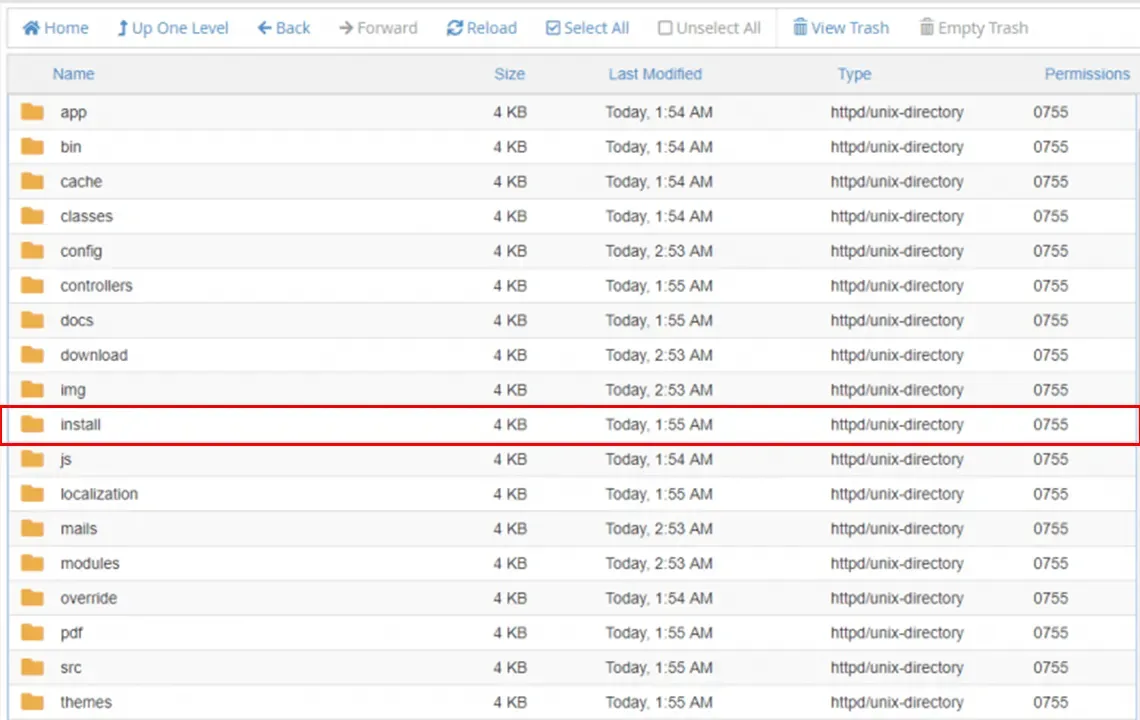The image size is (1140, 720).
Task: Sort files by Size column
Action: pos(510,74)
